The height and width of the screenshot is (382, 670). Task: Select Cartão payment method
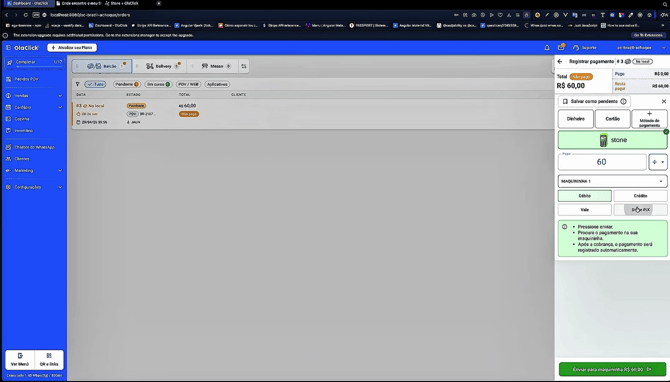tap(612, 119)
